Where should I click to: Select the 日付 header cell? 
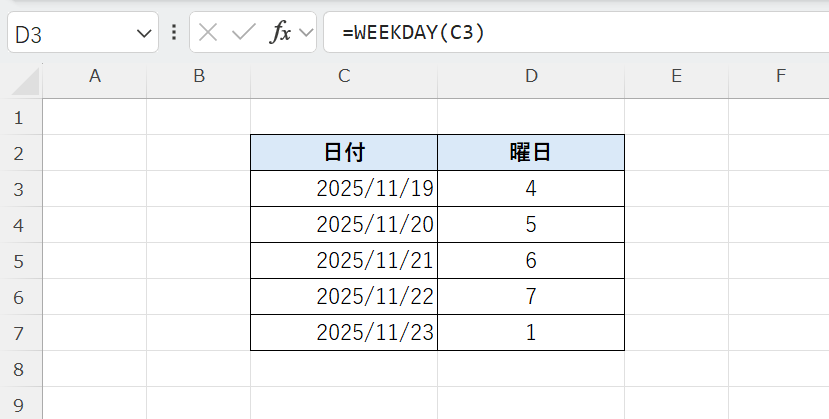click(x=344, y=153)
